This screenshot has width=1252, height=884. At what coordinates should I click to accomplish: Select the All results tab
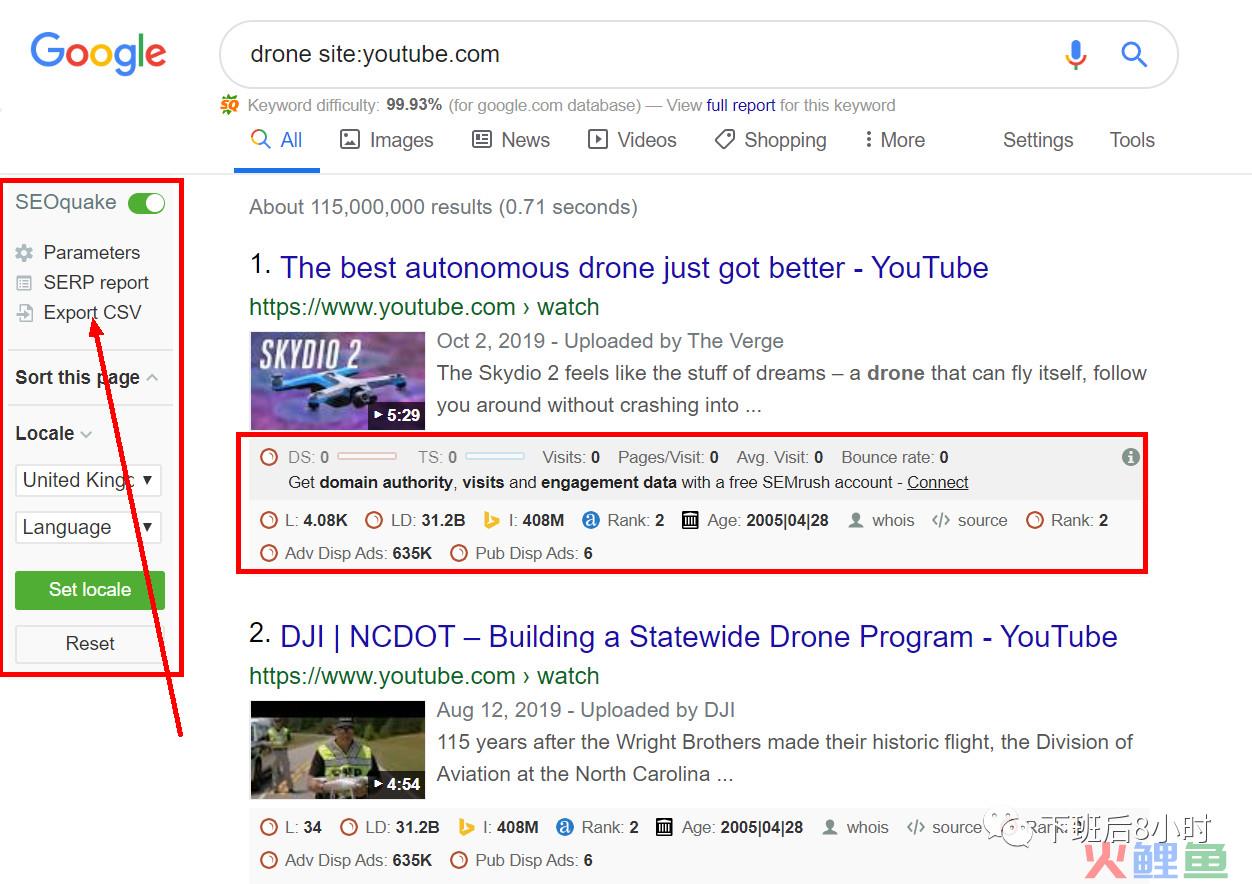(277, 140)
